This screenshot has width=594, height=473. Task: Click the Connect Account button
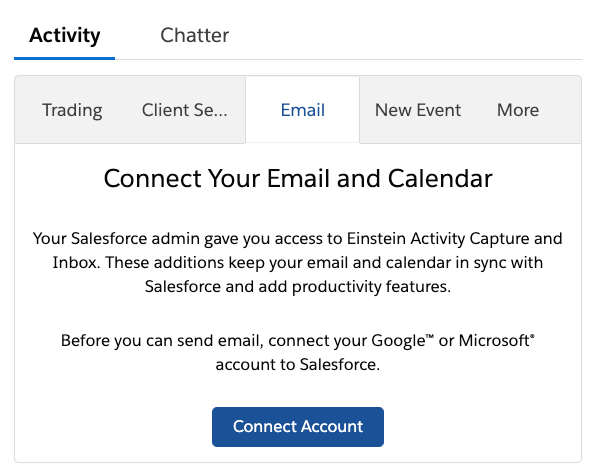298,427
